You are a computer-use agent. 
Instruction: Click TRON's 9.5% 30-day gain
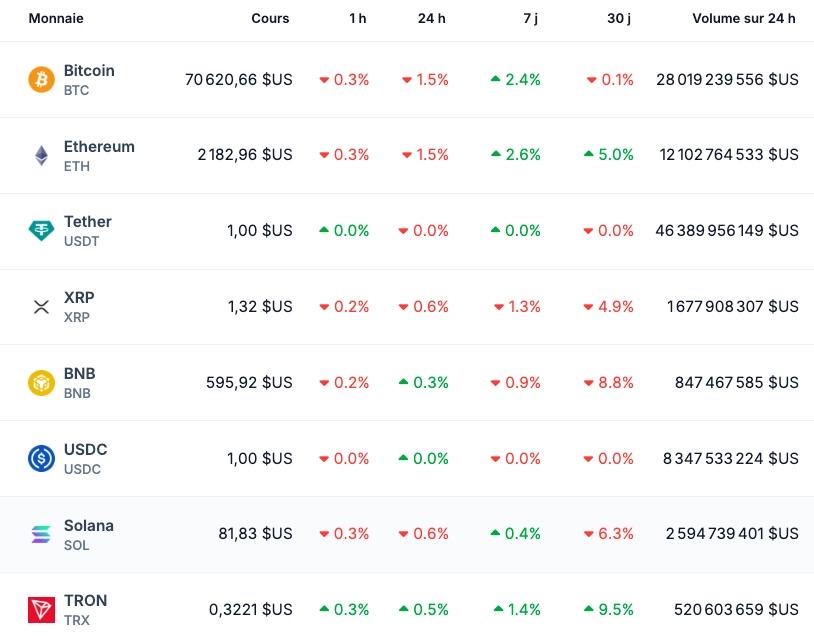pyautogui.click(x=613, y=609)
